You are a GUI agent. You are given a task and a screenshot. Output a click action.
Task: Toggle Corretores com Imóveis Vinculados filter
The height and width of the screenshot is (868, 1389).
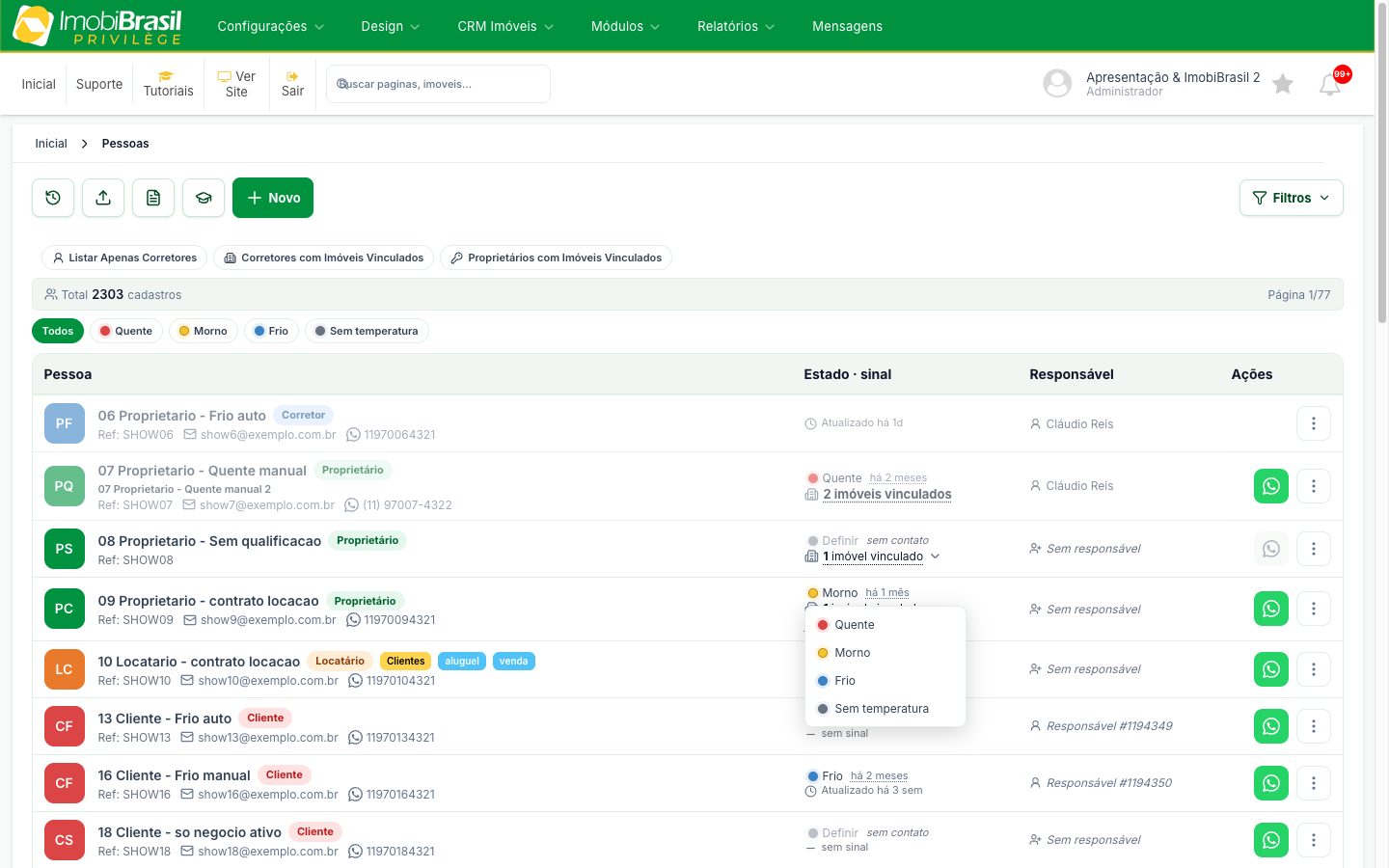click(x=323, y=258)
